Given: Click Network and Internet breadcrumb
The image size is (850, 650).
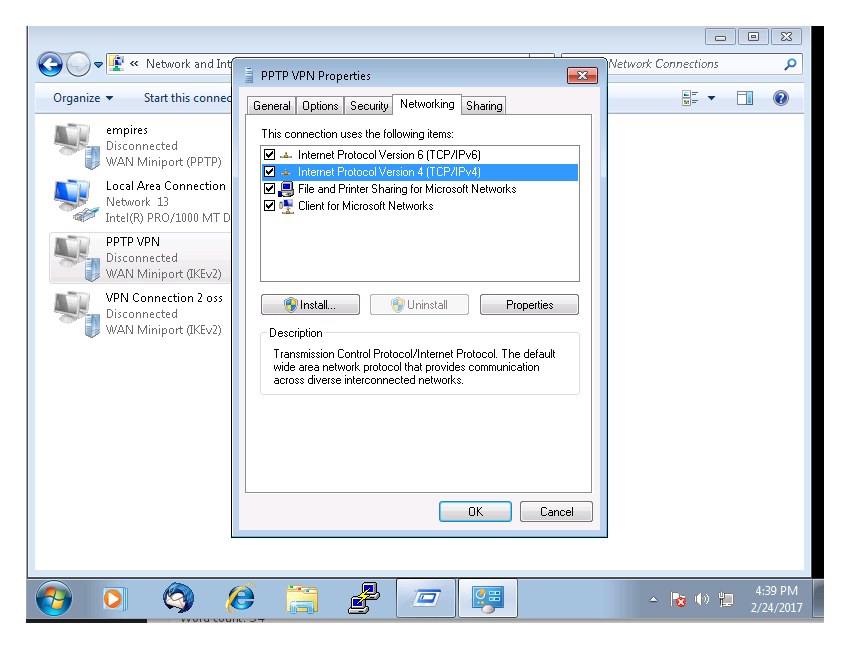Looking at the screenshot, I should pyautogui.click(x=188, y=63).
